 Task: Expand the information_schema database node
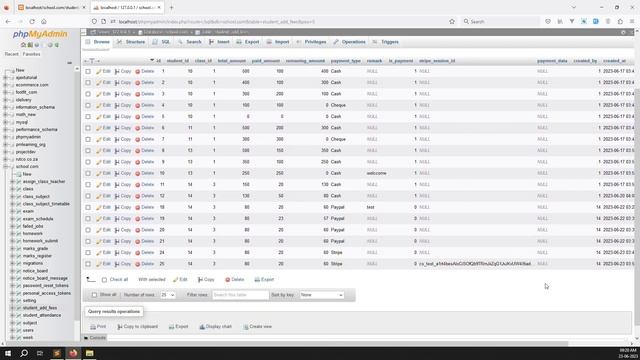5,107
